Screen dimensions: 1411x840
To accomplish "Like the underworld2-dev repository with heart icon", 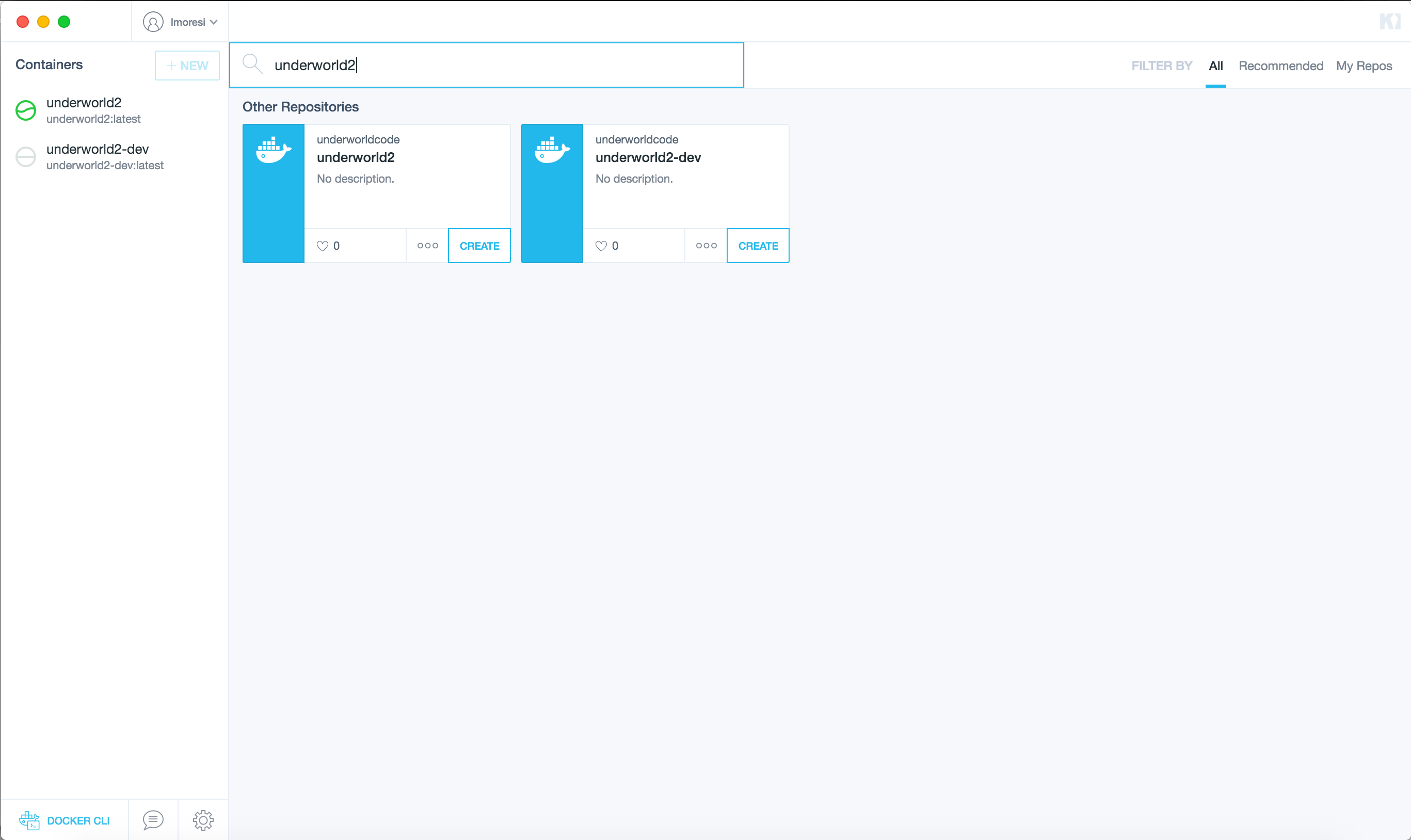I will pyautogui.click(x=601, y=246).
